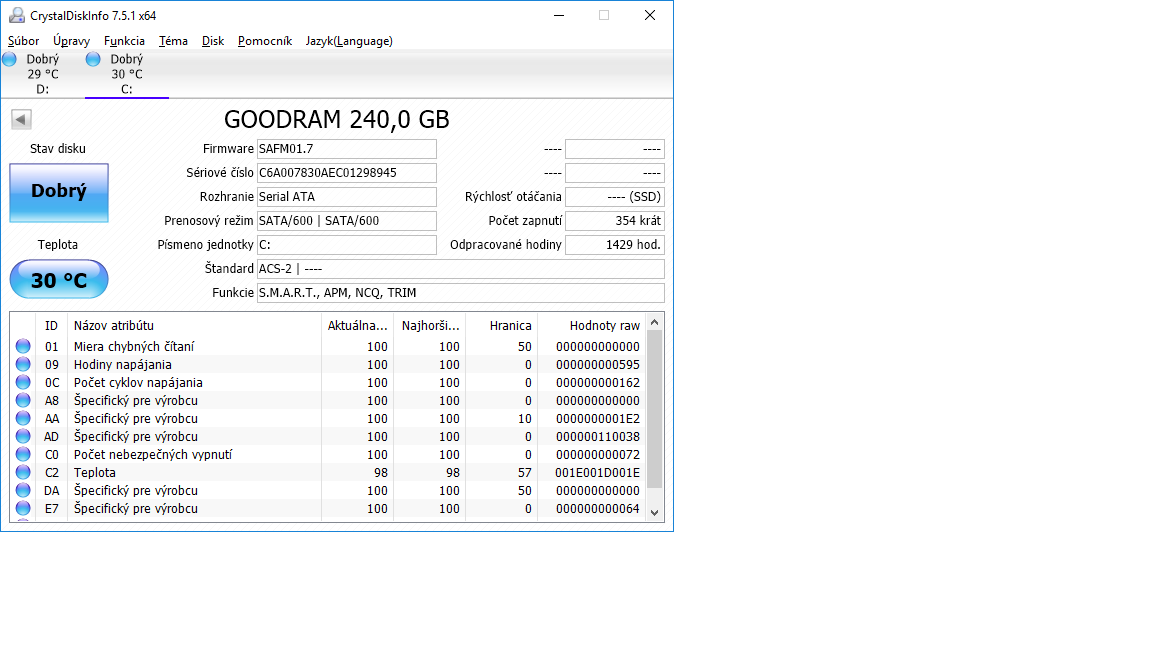1152x648 pixels.
Task: Click raw value 000000110038
Action: pyautogui.click(x=597, y=436)
